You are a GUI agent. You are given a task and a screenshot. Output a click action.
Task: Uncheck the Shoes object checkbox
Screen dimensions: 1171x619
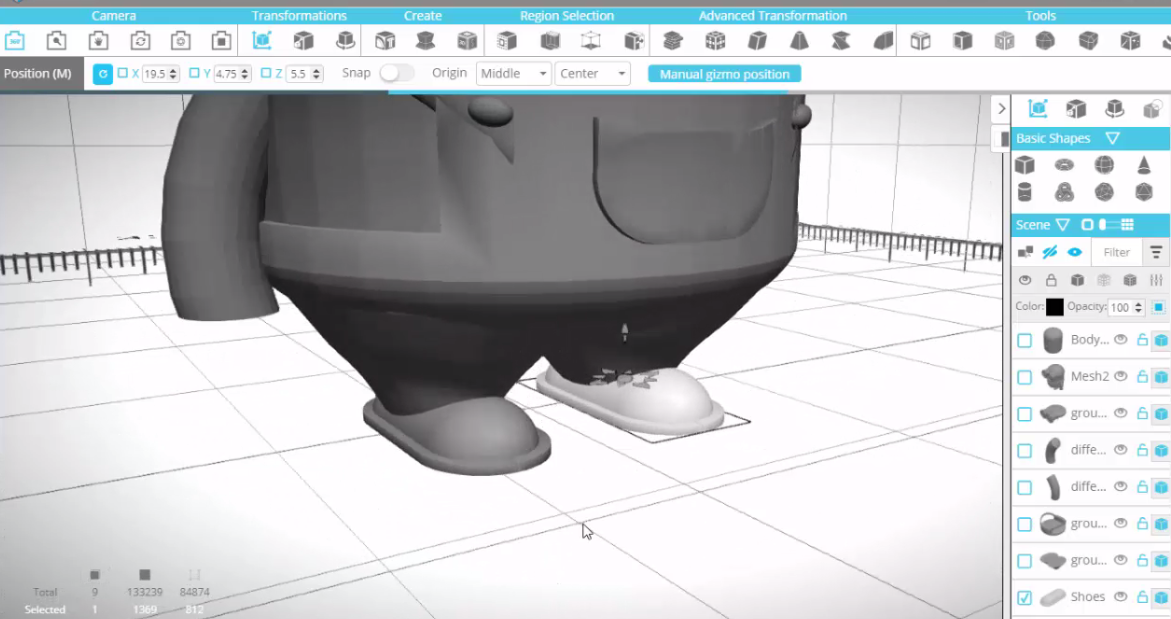coord(1025,597)
